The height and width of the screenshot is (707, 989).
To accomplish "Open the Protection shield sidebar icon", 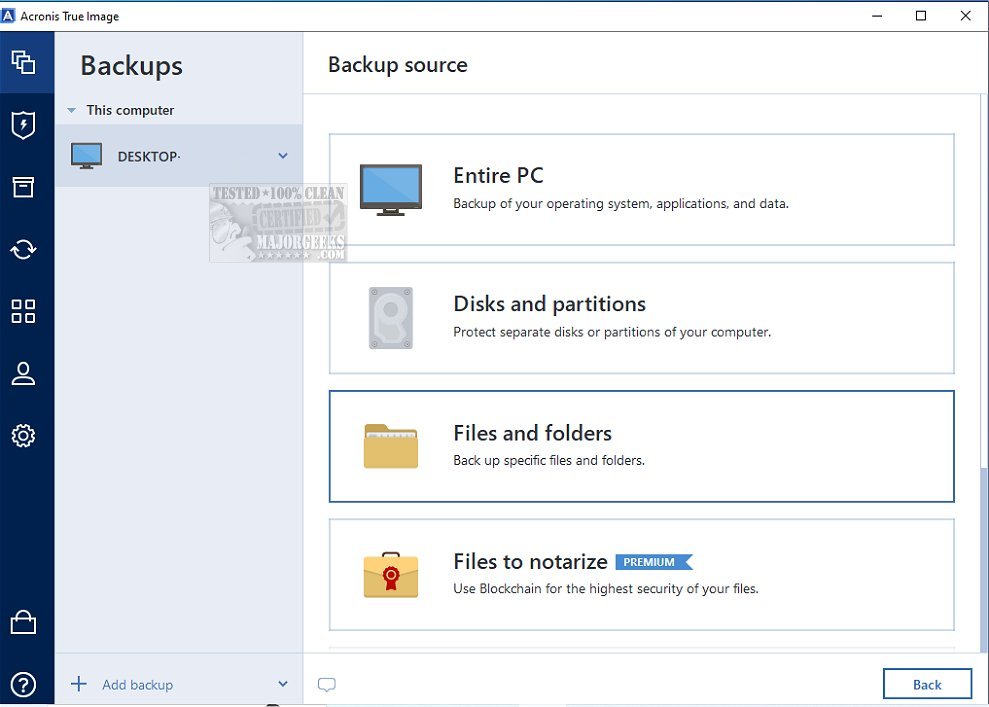I will (23, 124).
